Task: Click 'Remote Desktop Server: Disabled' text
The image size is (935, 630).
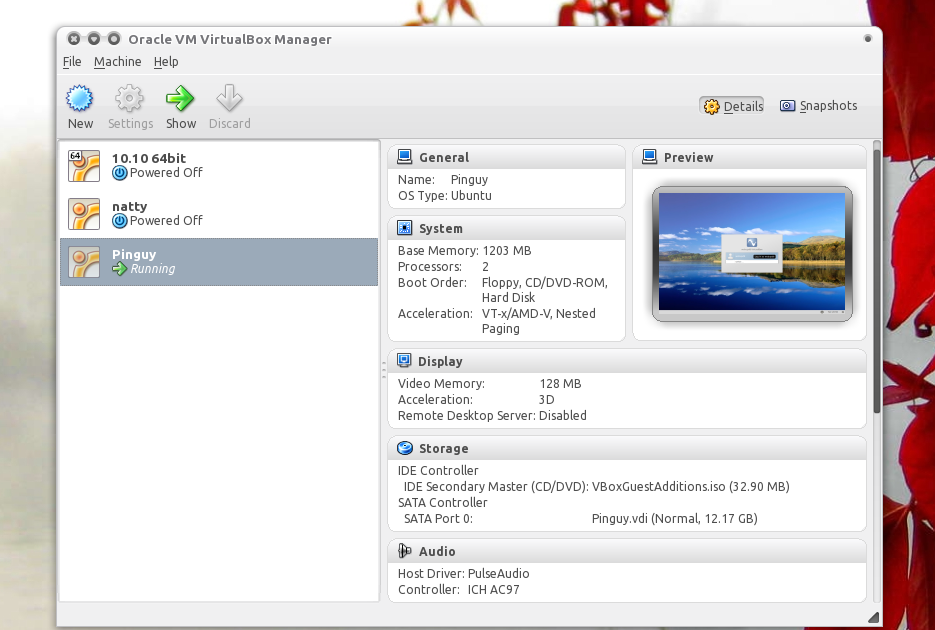Action: [492, 415]
